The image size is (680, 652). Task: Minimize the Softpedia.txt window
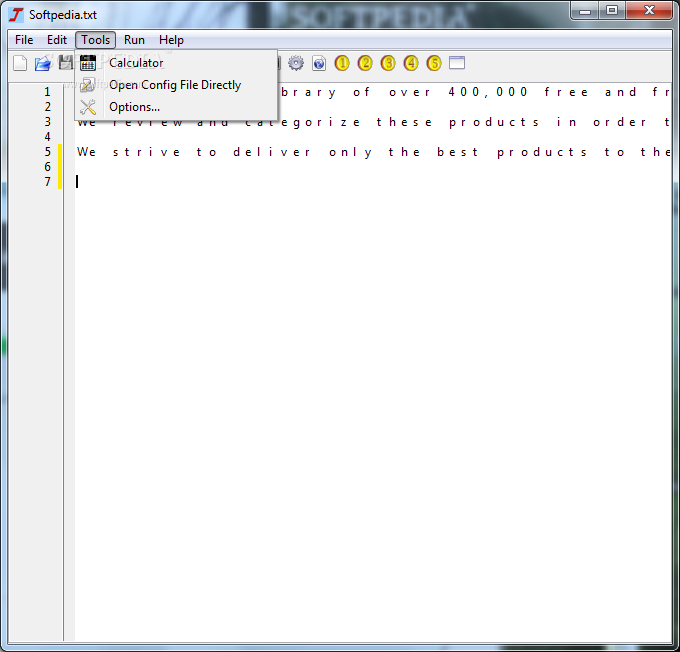(585, 11)
